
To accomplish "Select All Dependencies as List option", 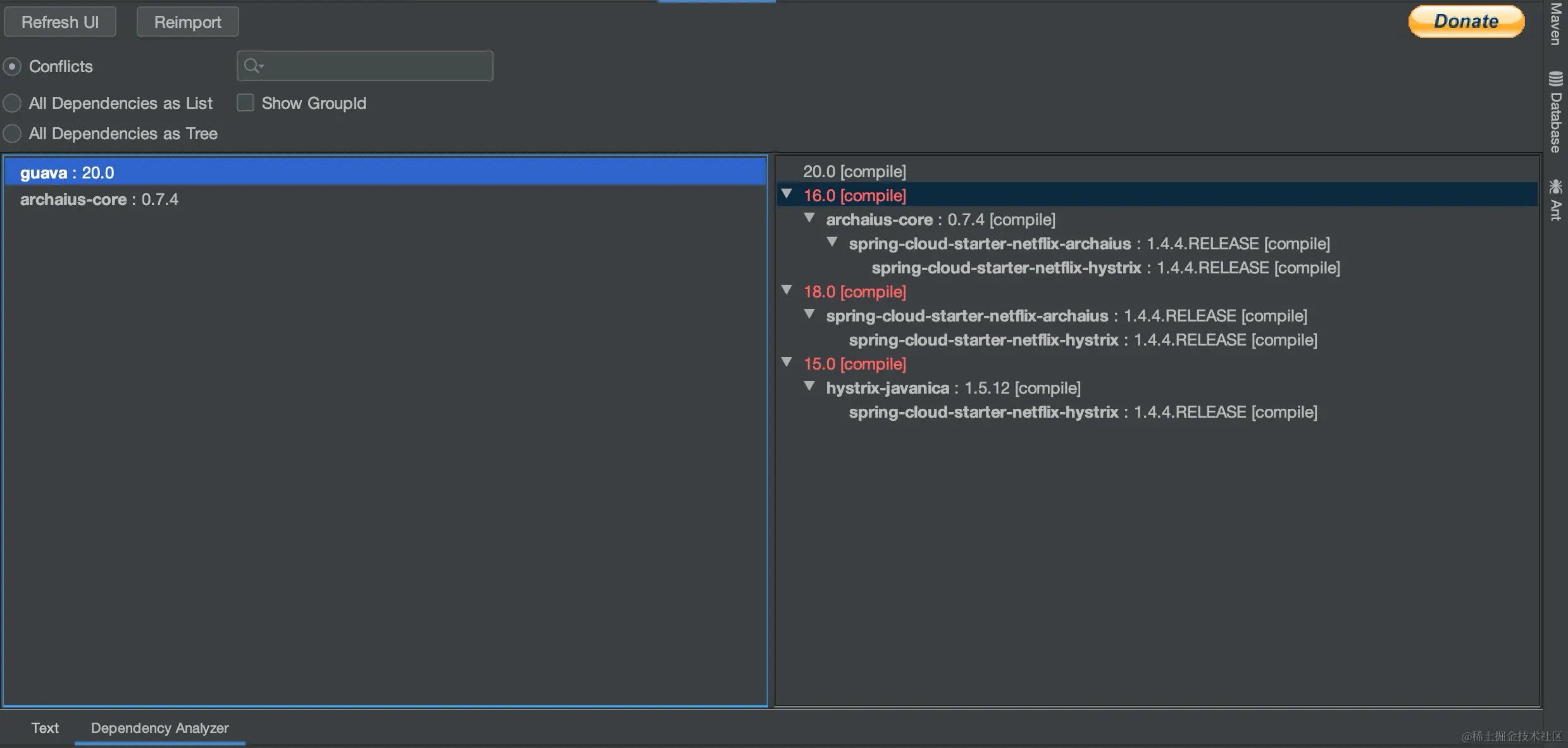I will tap(12, 103).
